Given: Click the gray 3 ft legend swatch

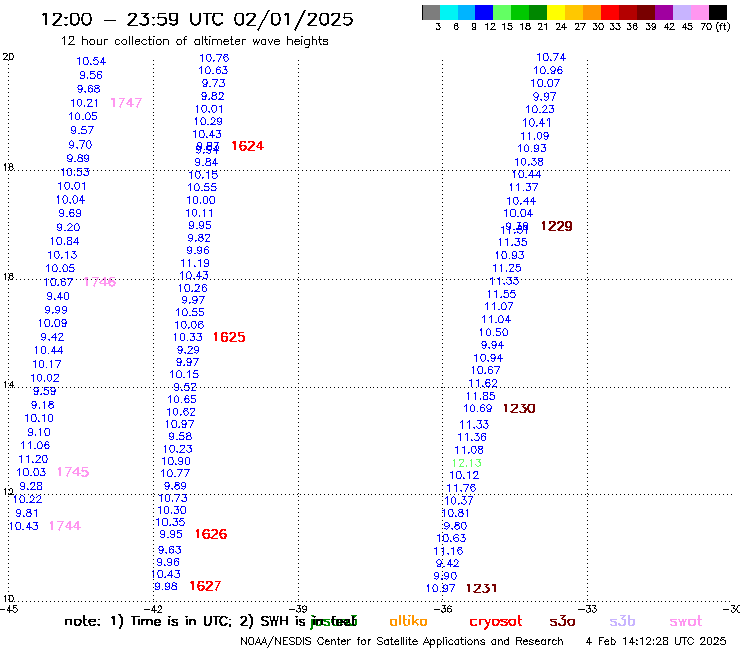Looking at the screenshot, I should pyautogui.click(x=431, y=12).
